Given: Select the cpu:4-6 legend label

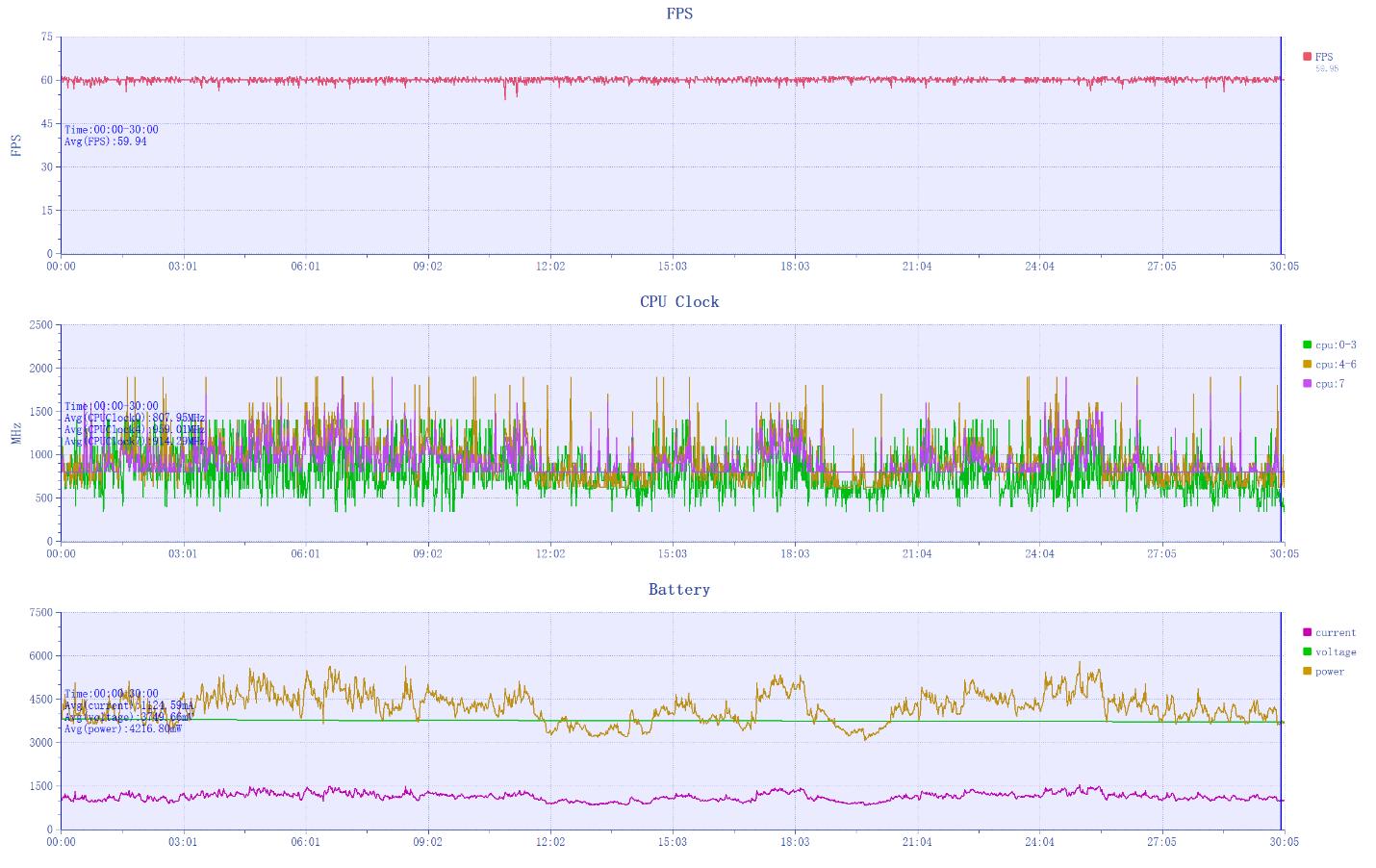Looking at the screenshot, I should click(x=1336, y=364).
